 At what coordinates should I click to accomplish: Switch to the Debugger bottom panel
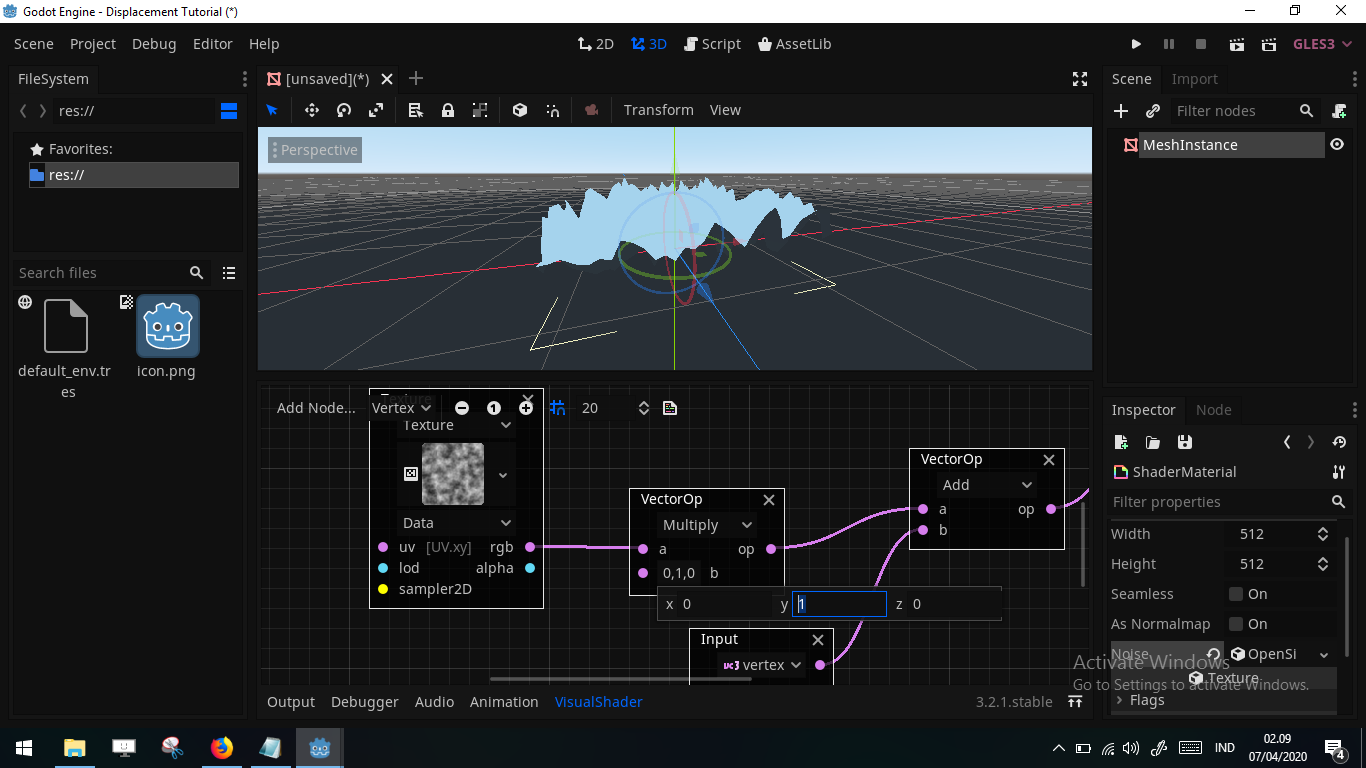(364, 702)
